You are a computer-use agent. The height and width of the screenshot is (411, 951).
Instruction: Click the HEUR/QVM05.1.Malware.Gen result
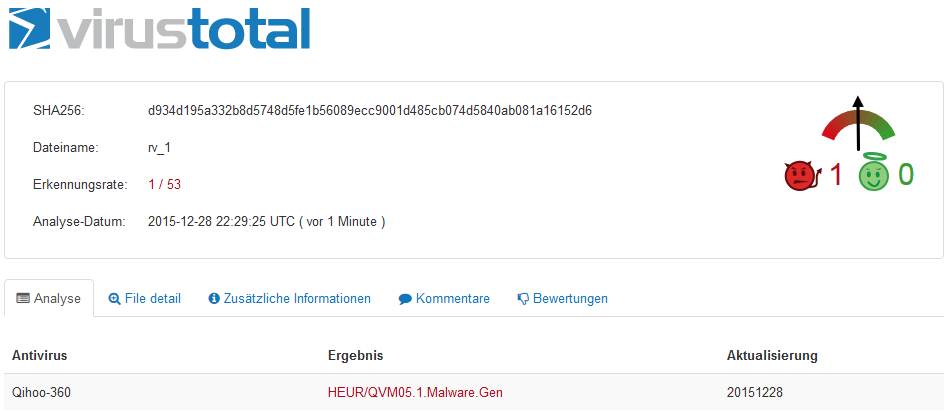tap(415, 393)
